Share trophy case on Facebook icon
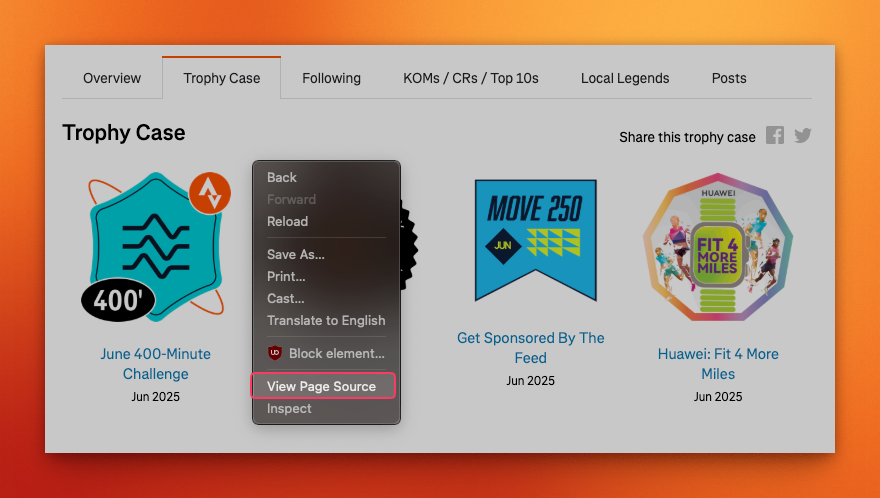Viewport: 880px width, 498px height. [774, 135]
